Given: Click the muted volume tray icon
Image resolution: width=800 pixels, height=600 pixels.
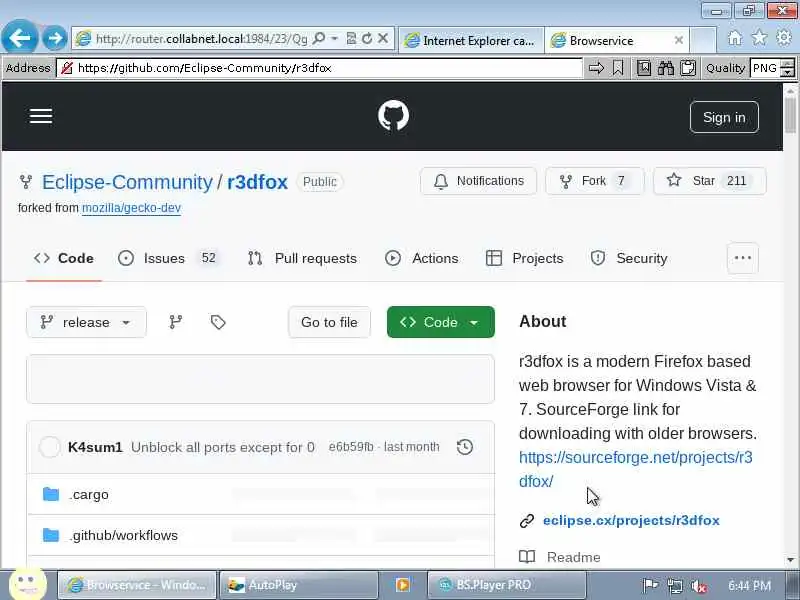Looking at the screenshot, I should coord(698,586).
